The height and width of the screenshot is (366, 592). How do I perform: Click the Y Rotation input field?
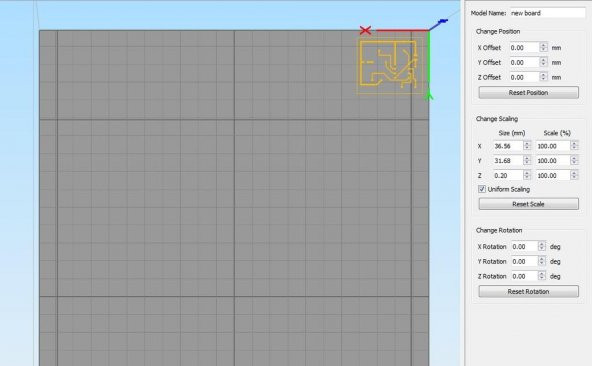pos(524,261)
